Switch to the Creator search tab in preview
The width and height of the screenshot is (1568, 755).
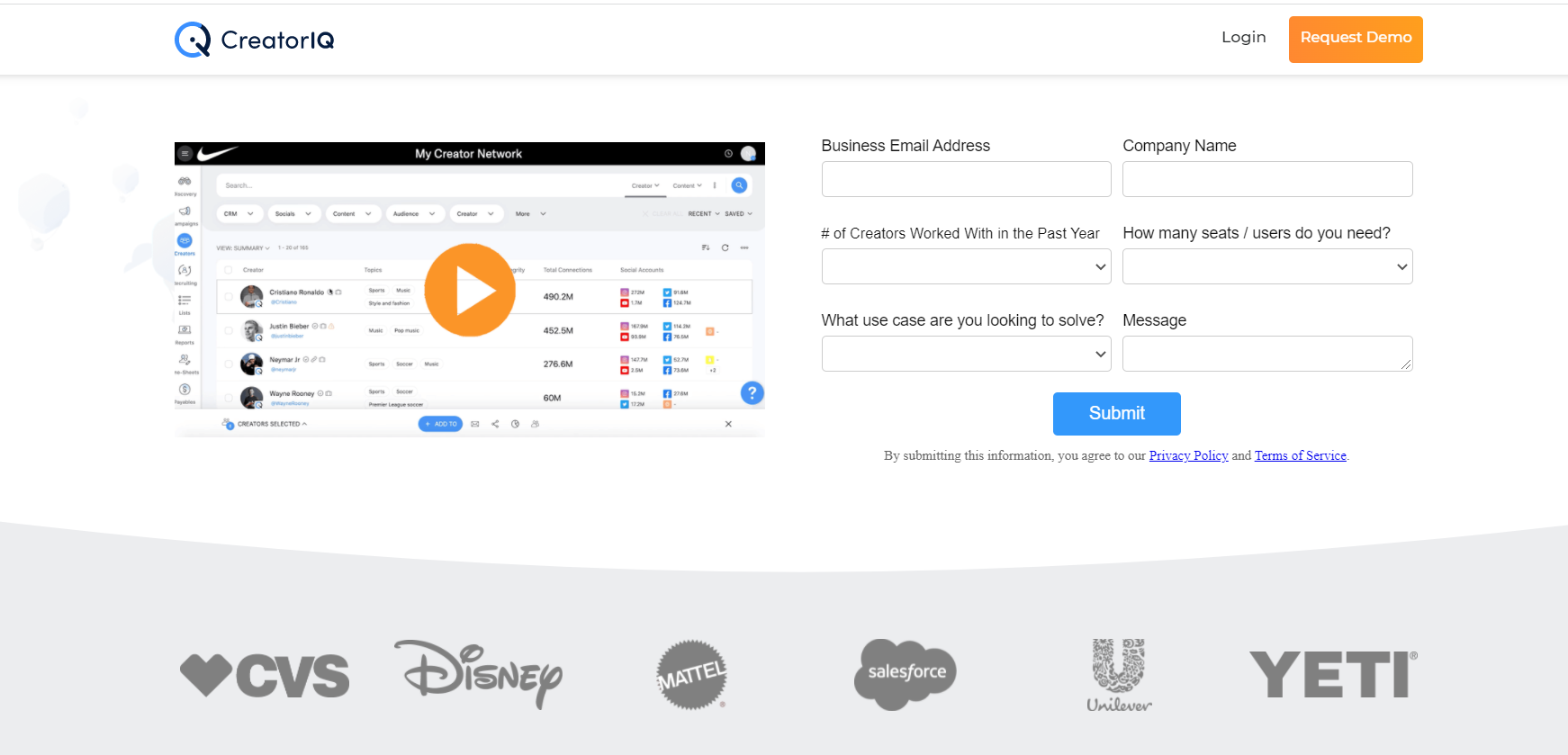645,186
